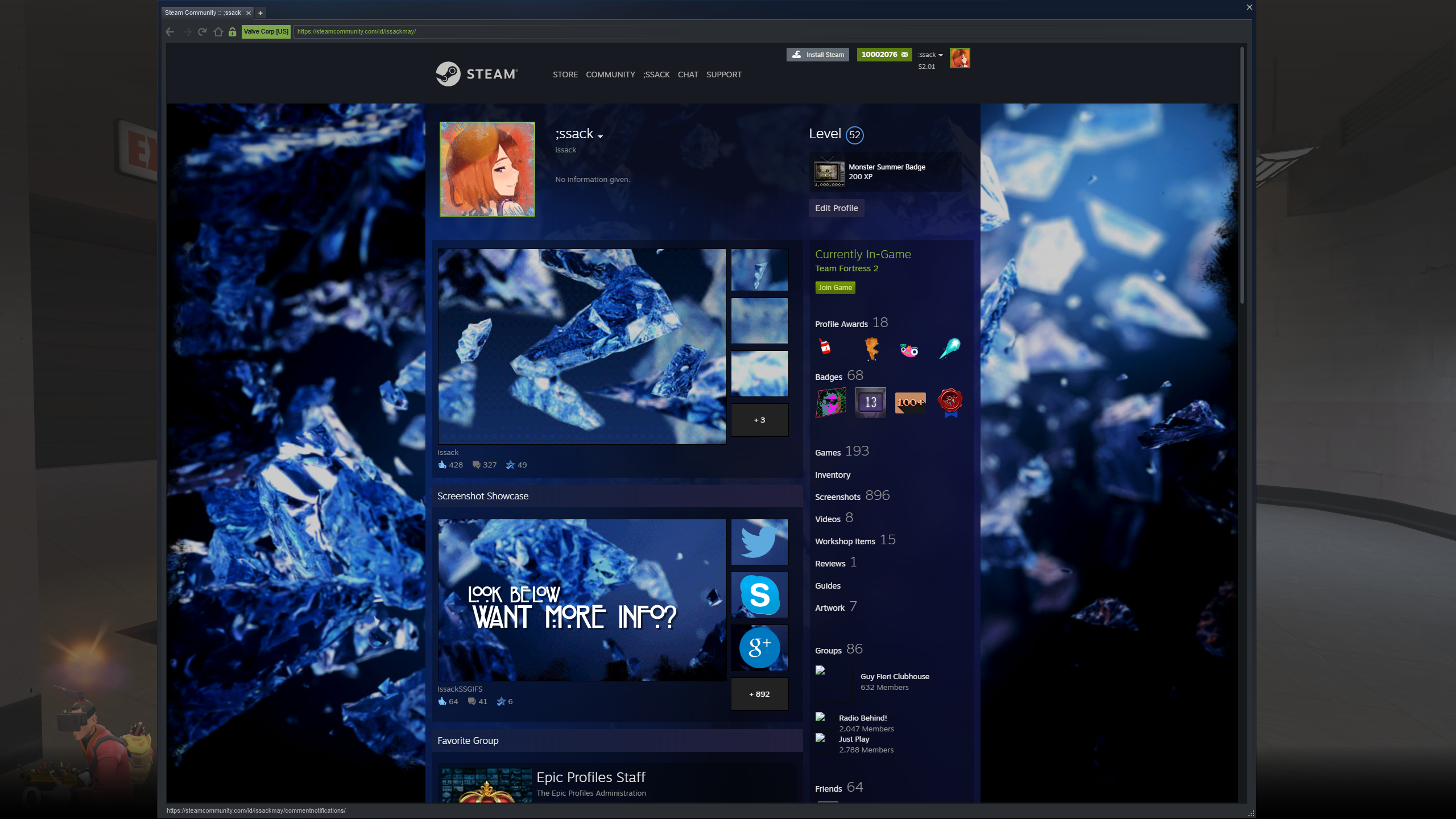
Task: Go to the home page icon
Action: (218, 32)
